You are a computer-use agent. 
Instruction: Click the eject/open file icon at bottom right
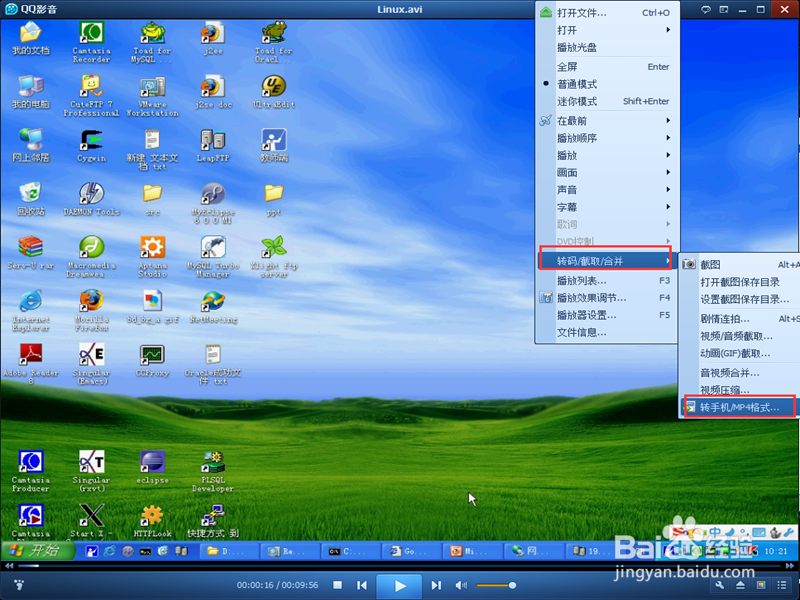(x=740, y=585)
